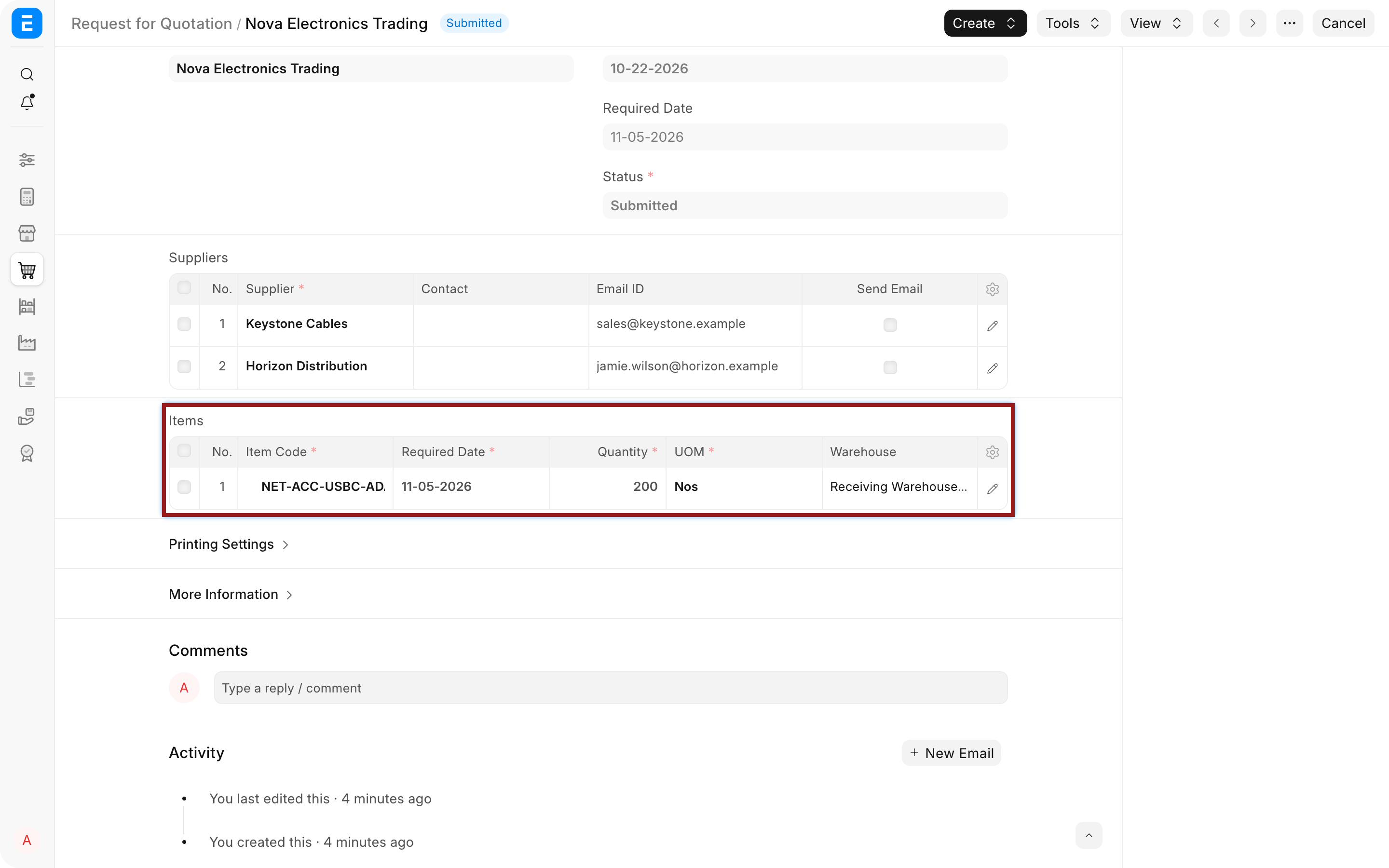Screen dimensions: 1389x868
Task: Toggle Send Email for Keystone Cables
Action: coord(890,325)
